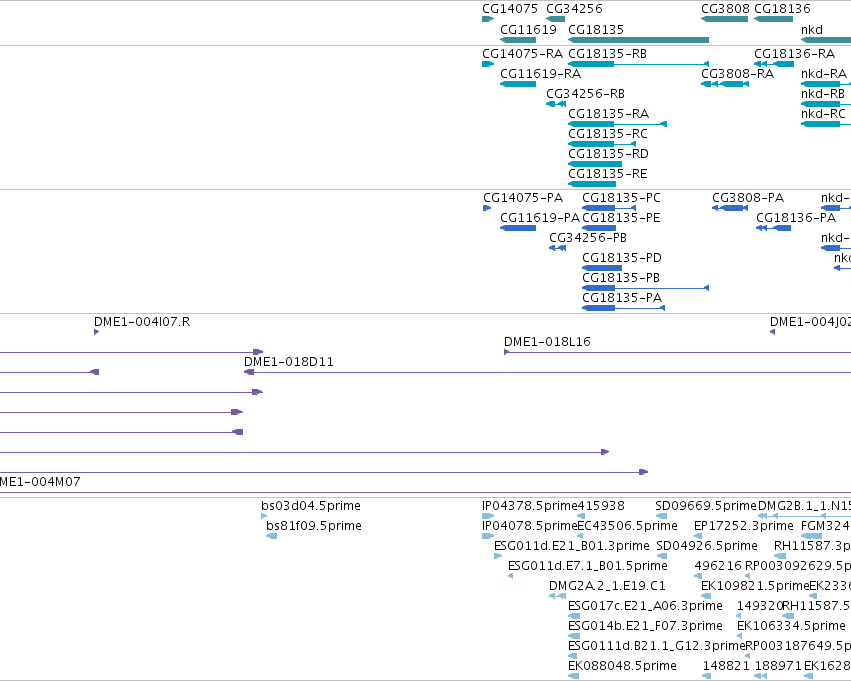Open the CG14075-RA transcript
Screen dimensions: 851x681
[522, 54]
